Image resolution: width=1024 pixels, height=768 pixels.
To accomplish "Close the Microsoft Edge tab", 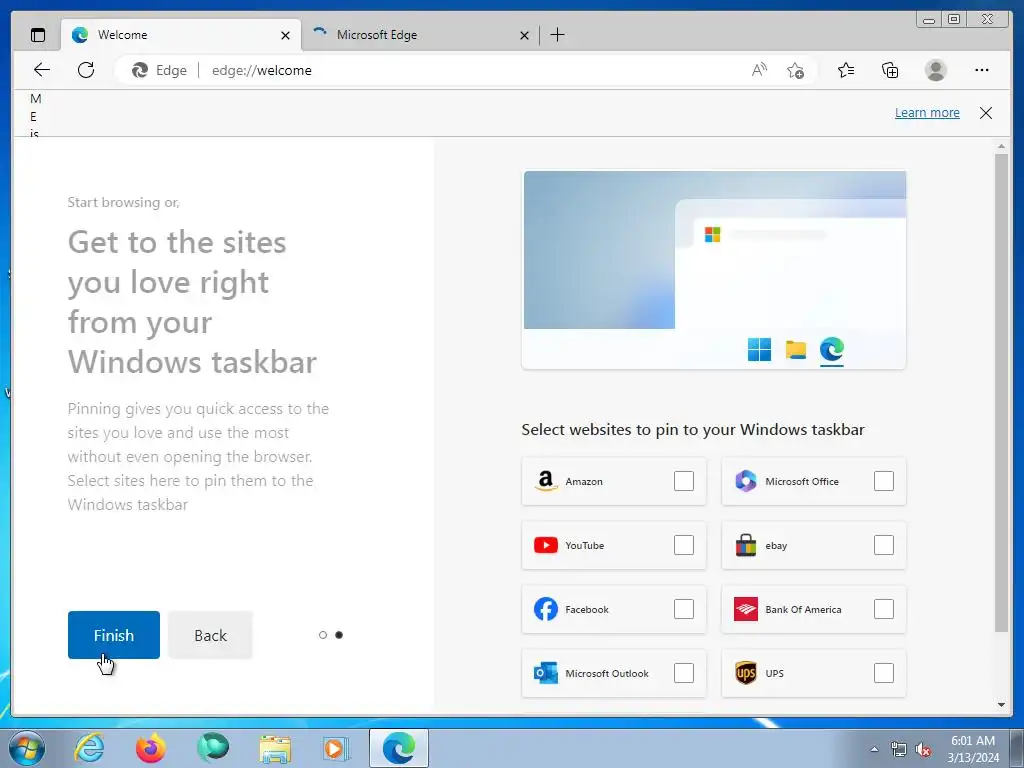I will [524, 35].
